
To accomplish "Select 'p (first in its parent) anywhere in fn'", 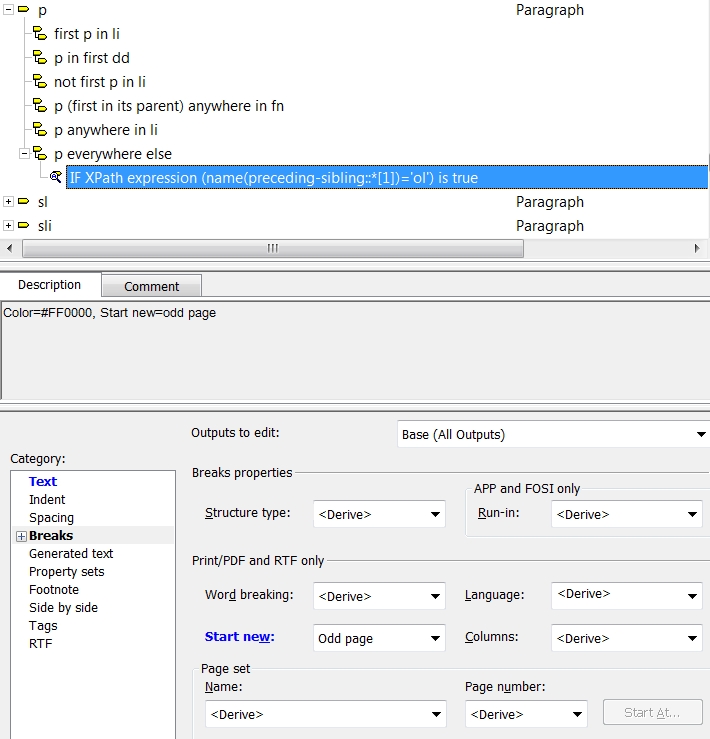I will [x=169, y=106].
